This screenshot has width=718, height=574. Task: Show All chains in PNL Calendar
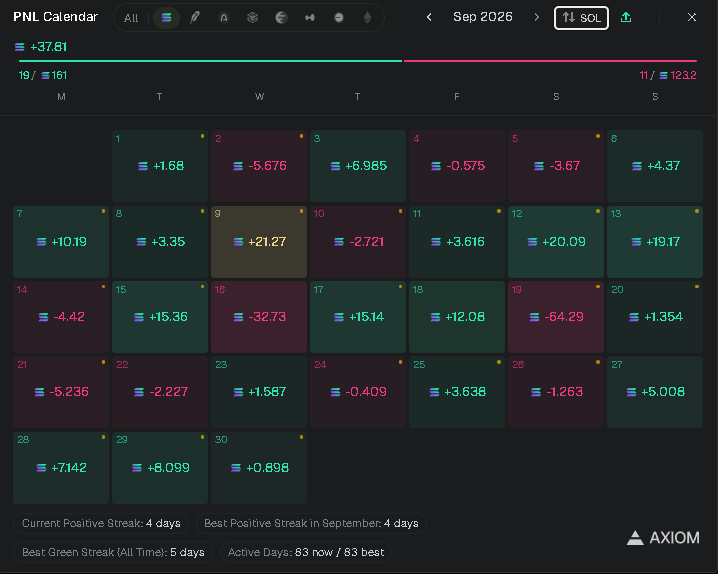click(131, 18)
